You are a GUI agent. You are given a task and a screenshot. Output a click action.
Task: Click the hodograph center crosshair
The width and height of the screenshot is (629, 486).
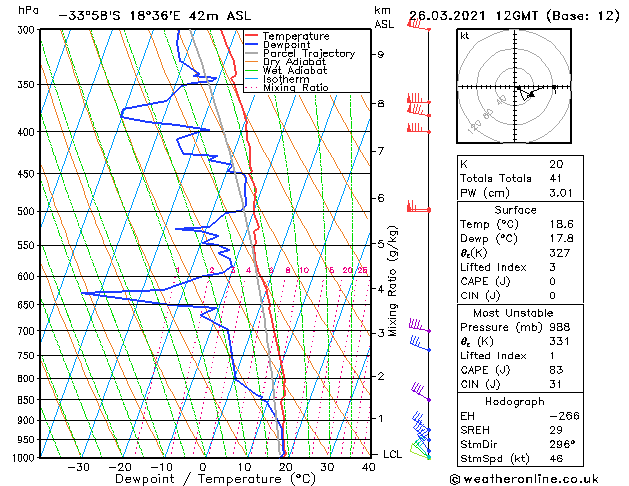(515, 87)
